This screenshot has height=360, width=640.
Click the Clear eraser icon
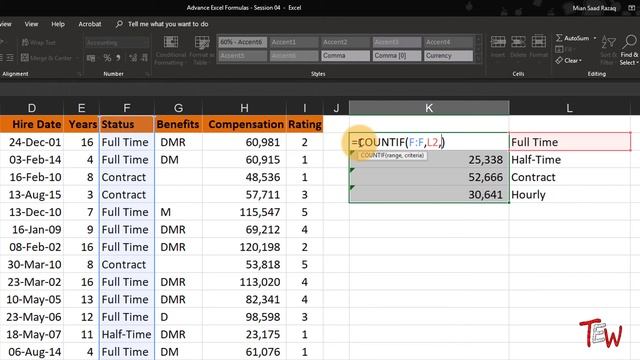559,60
